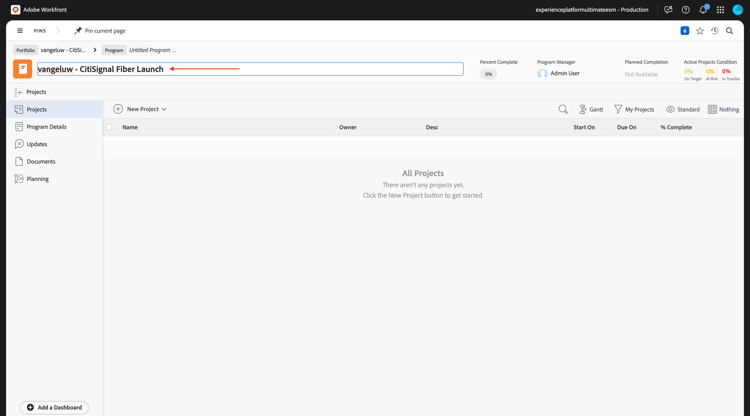Open the Help question mark icon
750x416 pixels.
[685, 10]
